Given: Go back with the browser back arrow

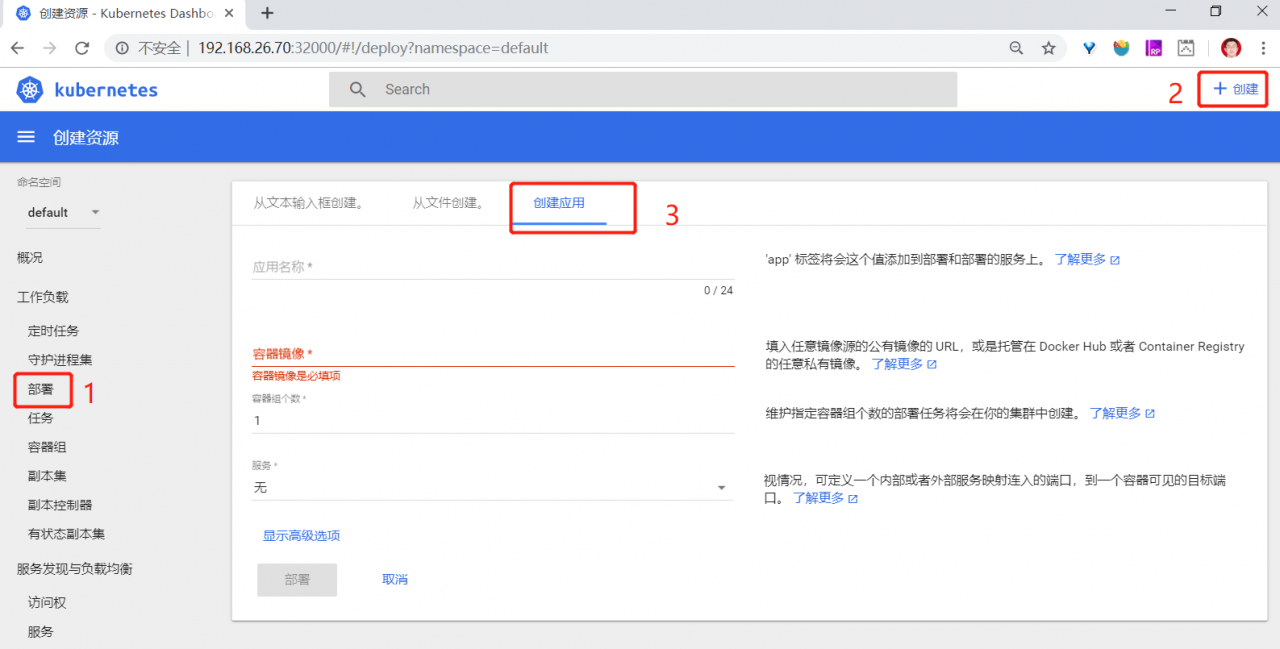Looking at the screenshot, I should [x=19, y=48].
